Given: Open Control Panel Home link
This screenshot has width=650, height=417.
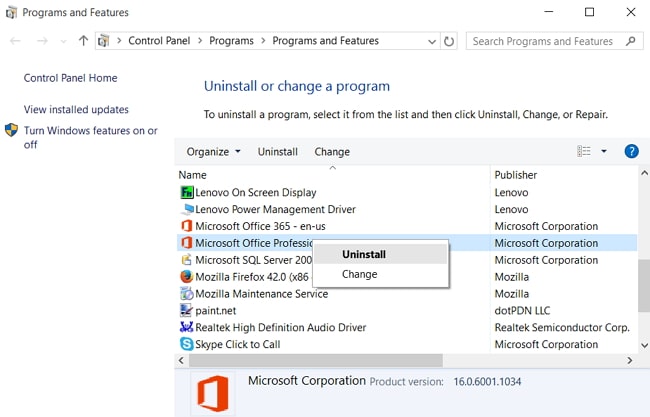Looking at the screenshot, I should 70,78.
